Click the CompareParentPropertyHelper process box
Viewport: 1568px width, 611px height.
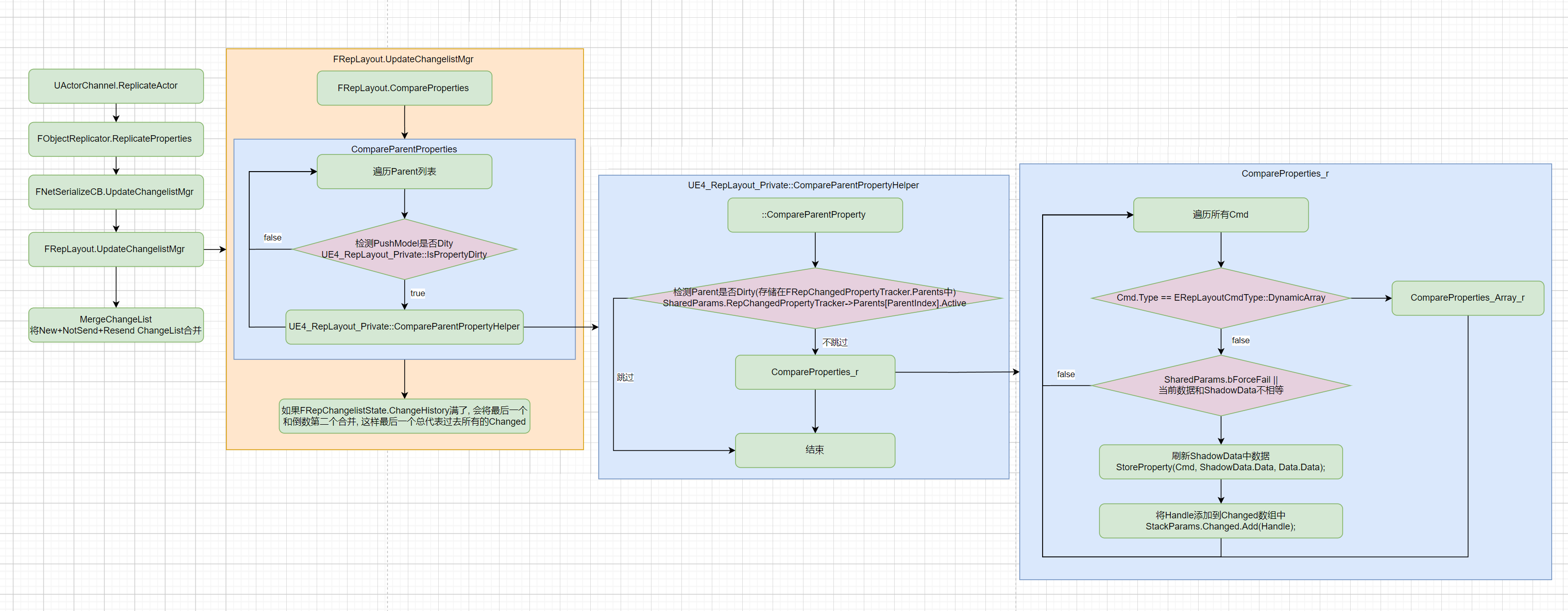coord(404,327)
